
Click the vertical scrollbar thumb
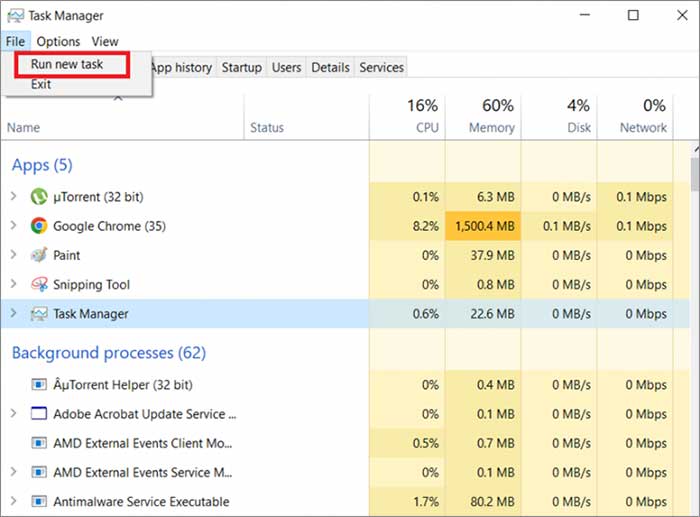(x=695, y=174)
